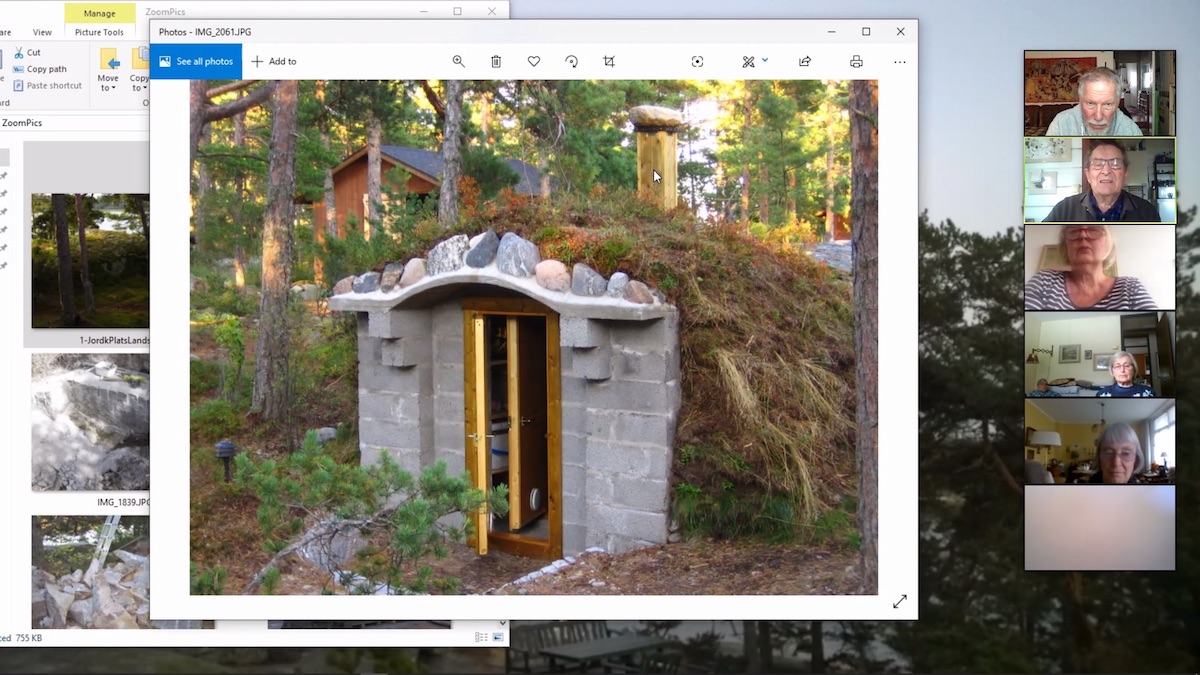
Task: Share the photo
Action: point(805,62)
